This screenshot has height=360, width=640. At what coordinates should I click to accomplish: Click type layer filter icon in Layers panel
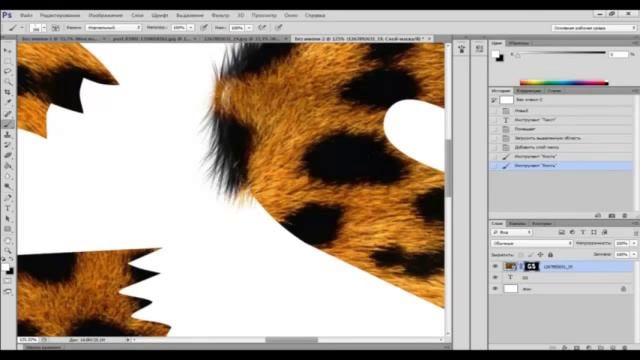583,232
